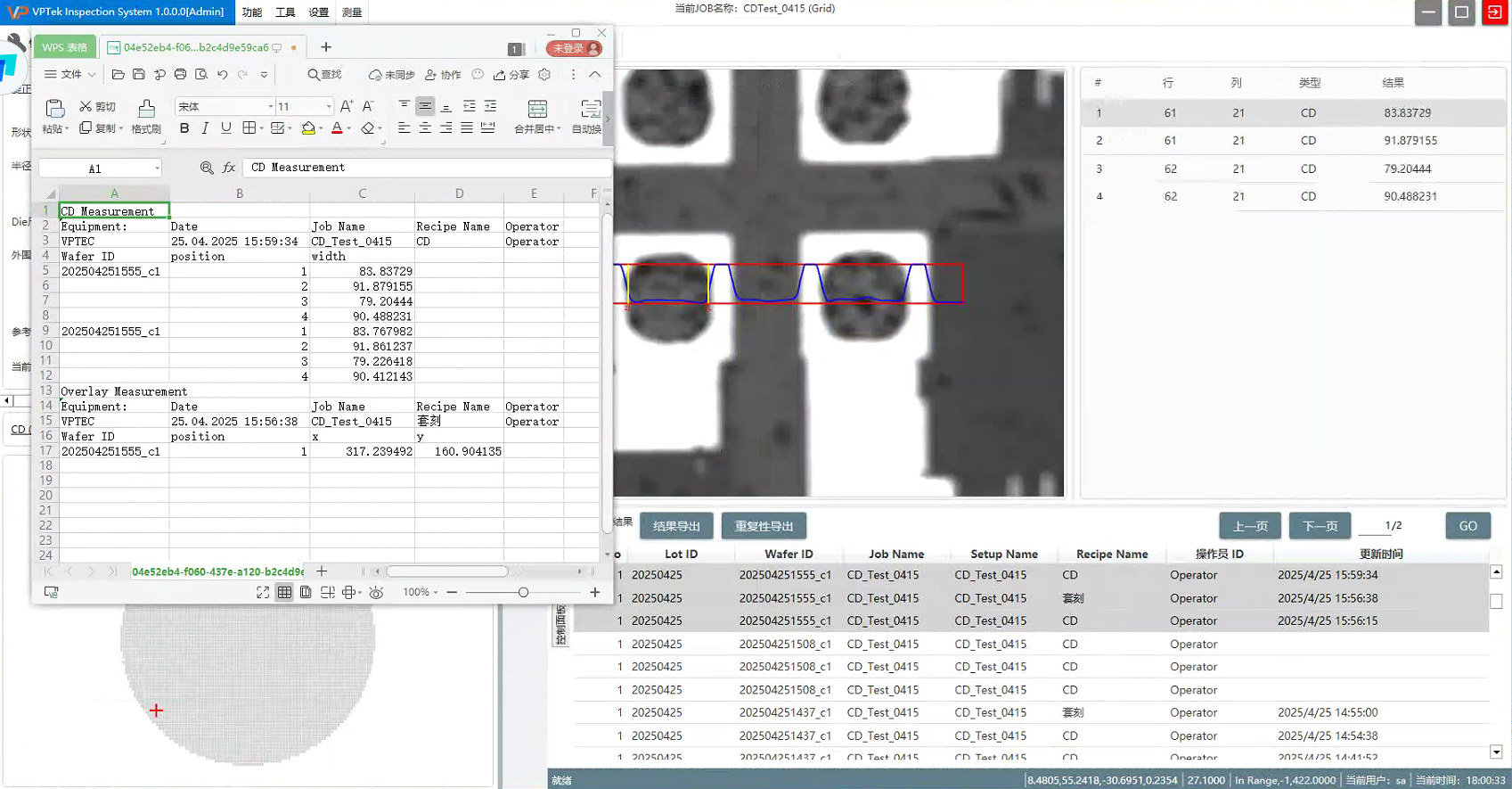
Task: Open the font size 11 dropdown
Action: click(x=329, y=107)
